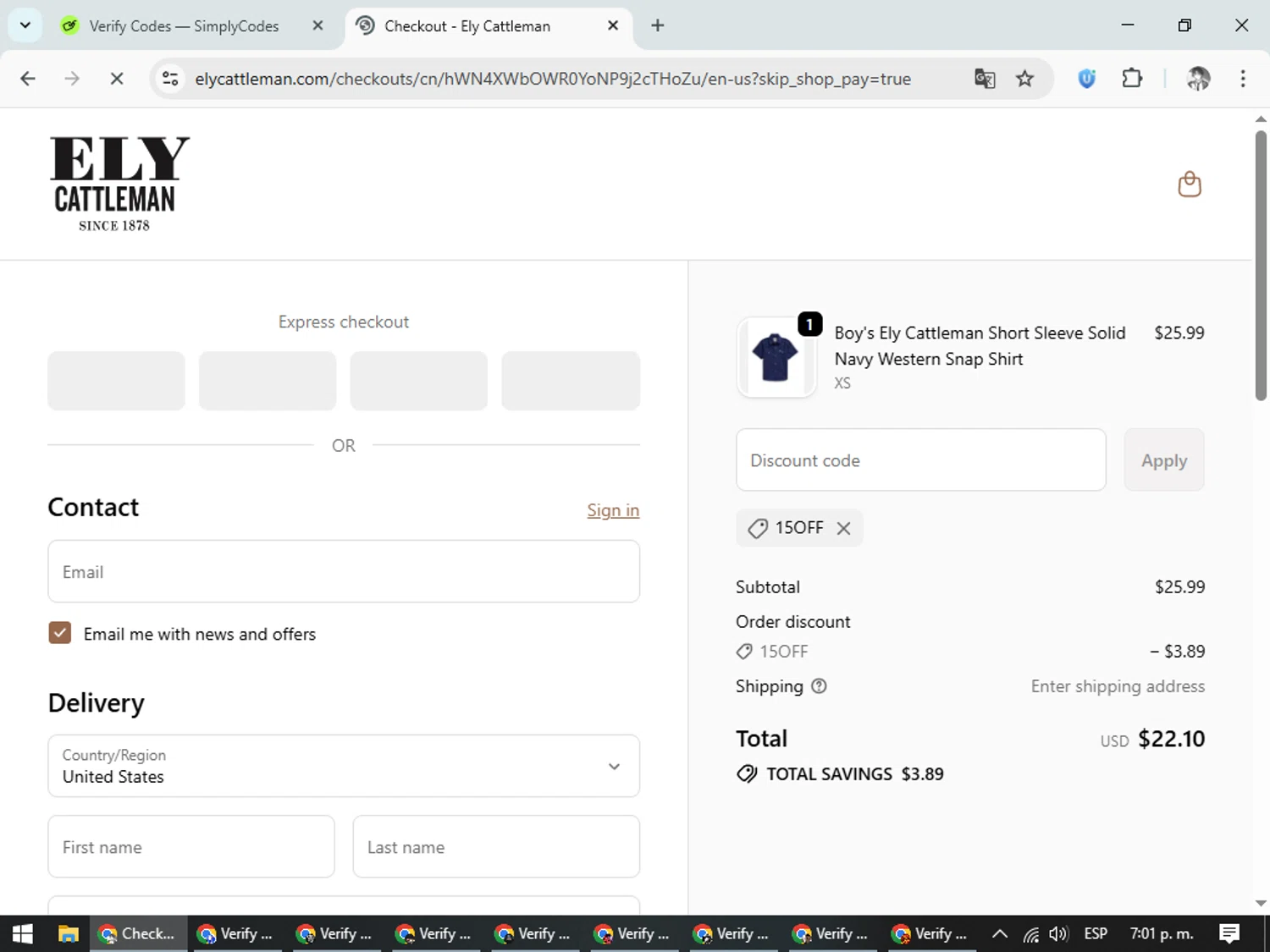The image size is (1270, 952).
Task: Click the page vertical scrollbar
Action: 1261,266
